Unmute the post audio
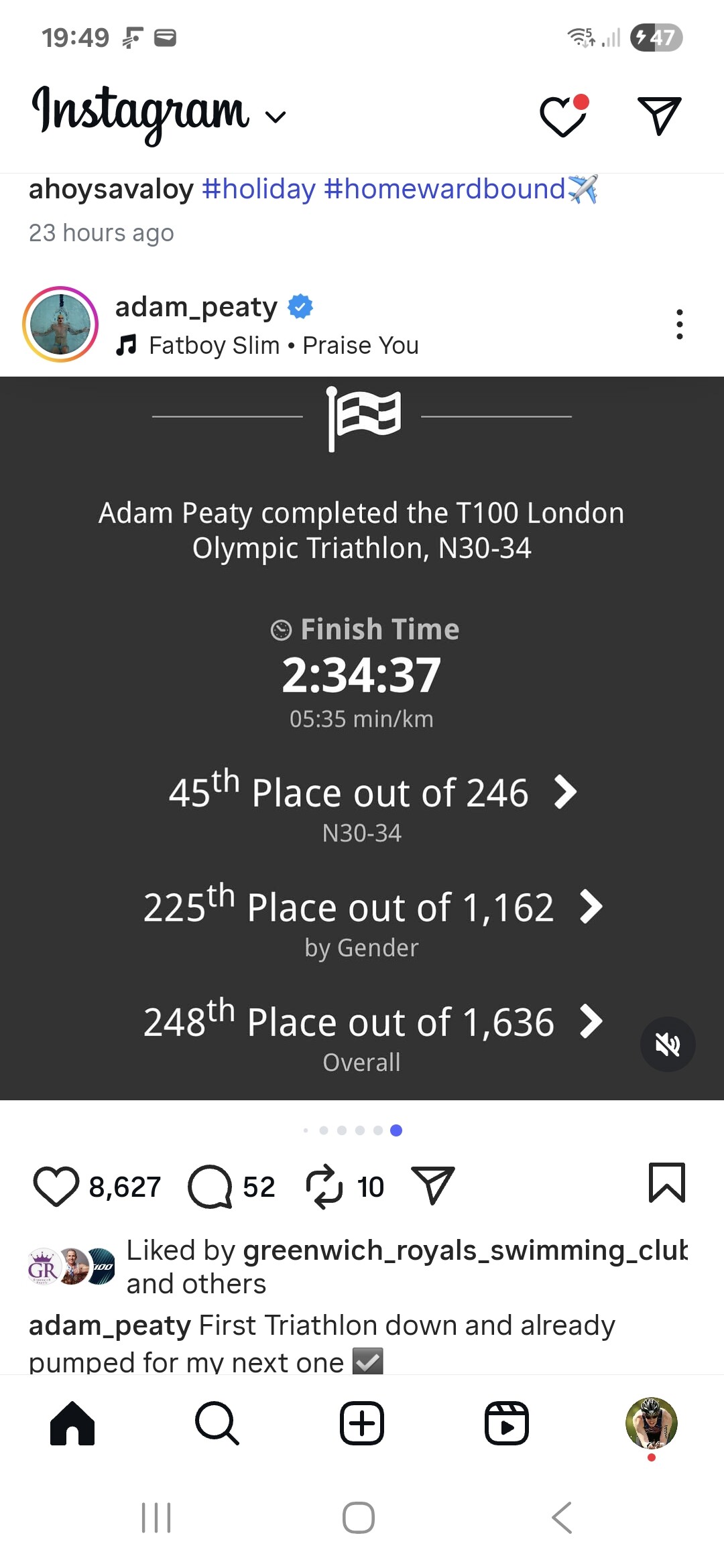Viewport: 724px width, 1568px height. coord(667,1044)
